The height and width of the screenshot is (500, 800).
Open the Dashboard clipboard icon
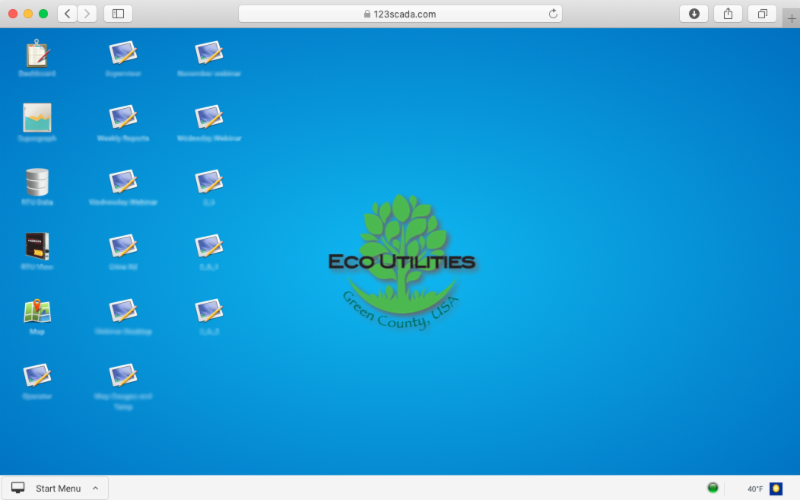pos(37,54)
